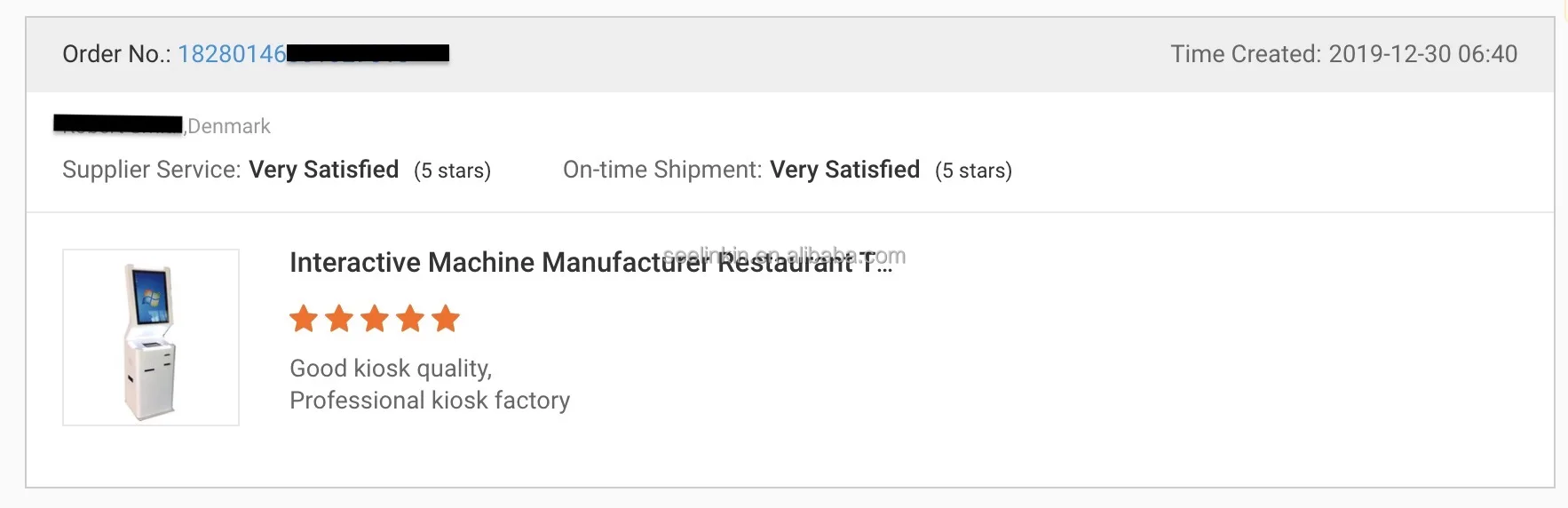The image size is (1568, 508).
Task: Click the redacted buyer name before Denmark
Action: [118, 124]
